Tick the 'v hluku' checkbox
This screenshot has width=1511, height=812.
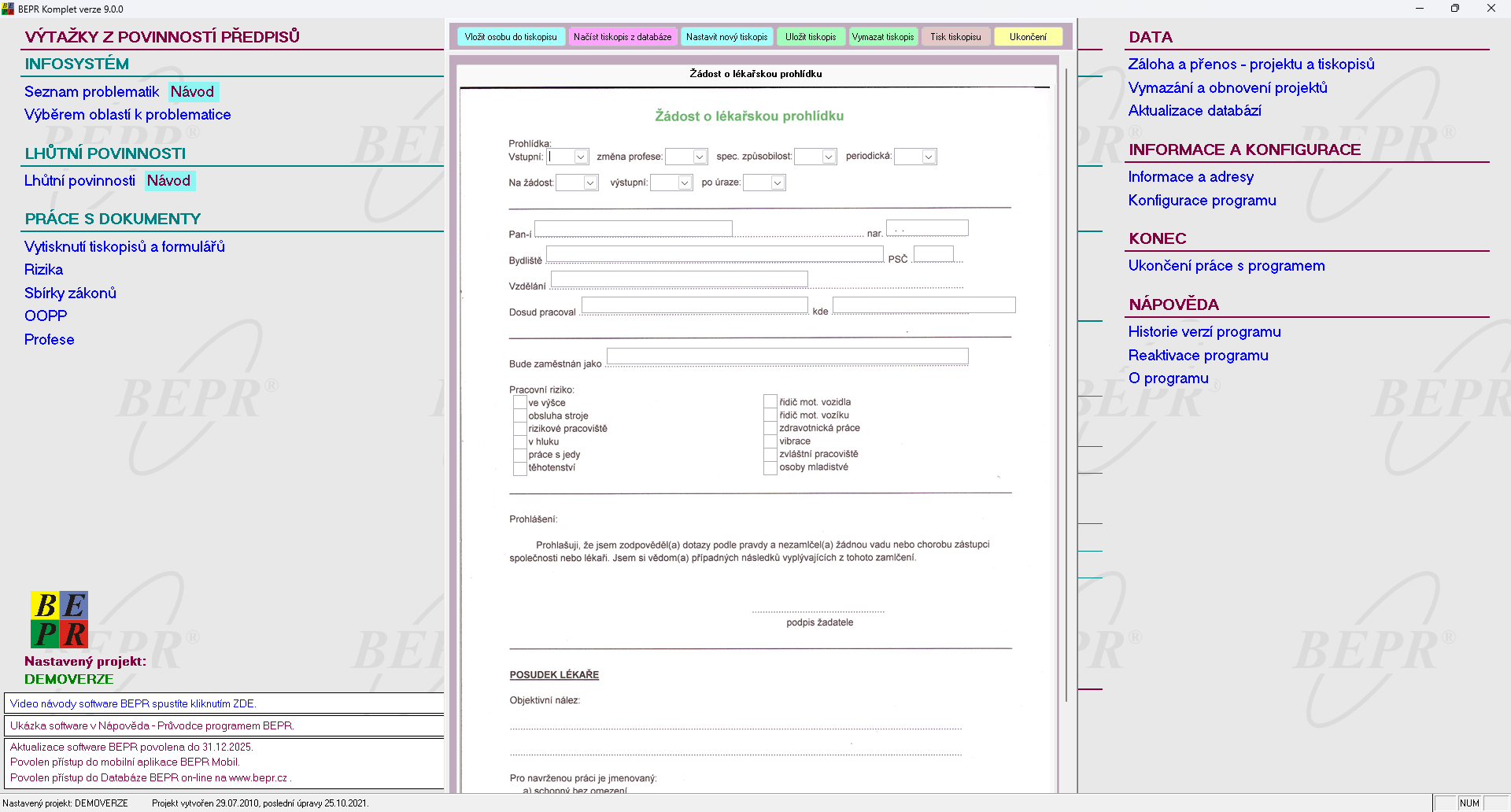click(519, 441)
